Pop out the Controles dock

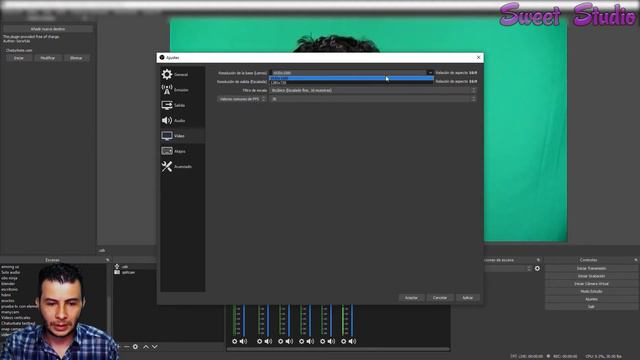(x=636, y=260)
